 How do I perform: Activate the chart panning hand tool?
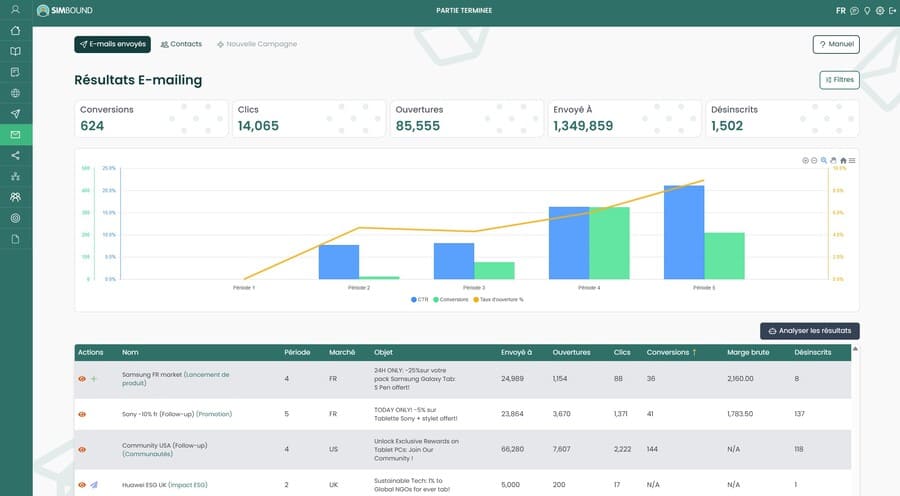pos(833,161)
